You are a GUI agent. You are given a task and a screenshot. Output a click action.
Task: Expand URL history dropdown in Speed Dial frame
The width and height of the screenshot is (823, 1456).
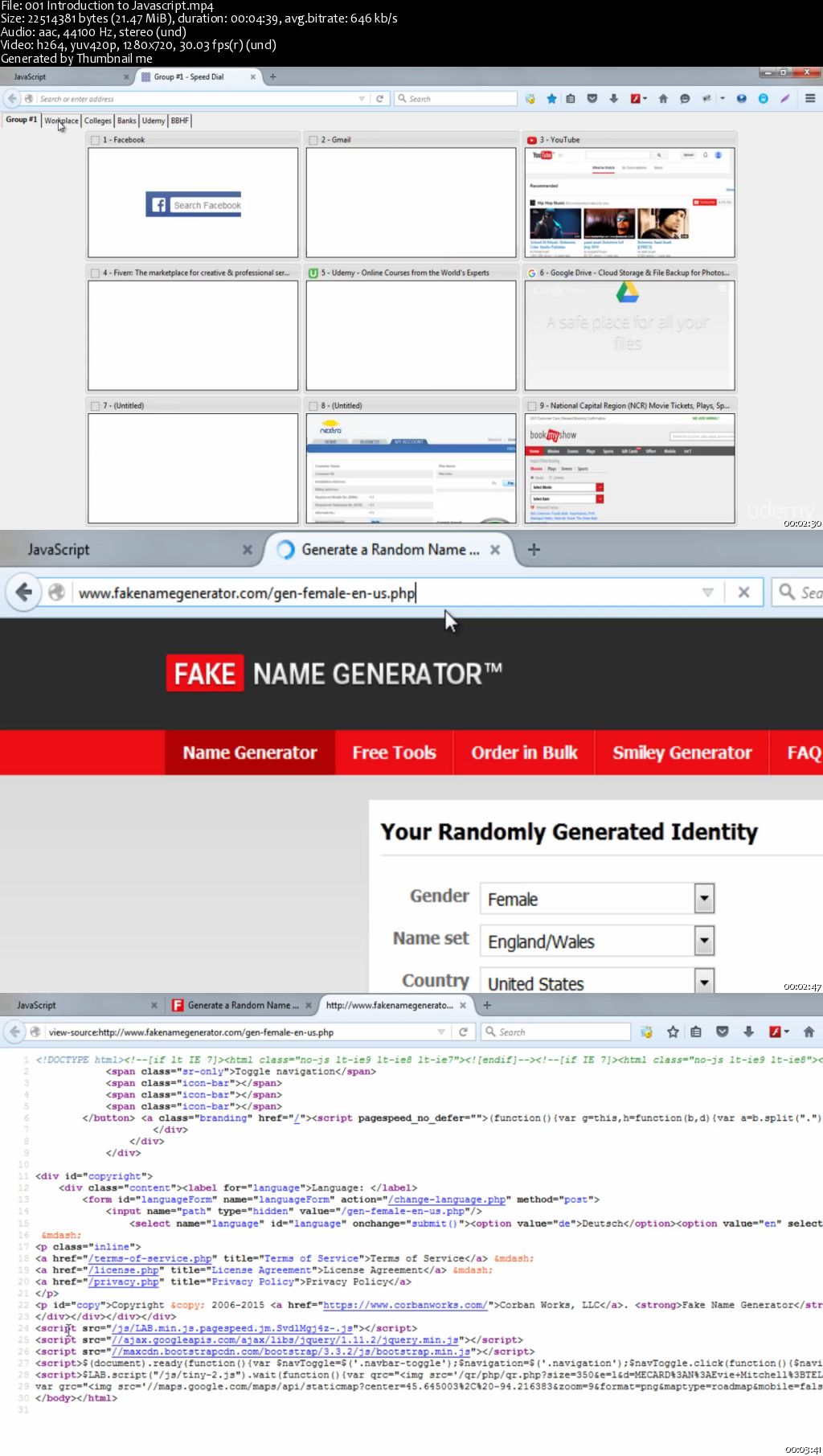(x=362, y=99)
